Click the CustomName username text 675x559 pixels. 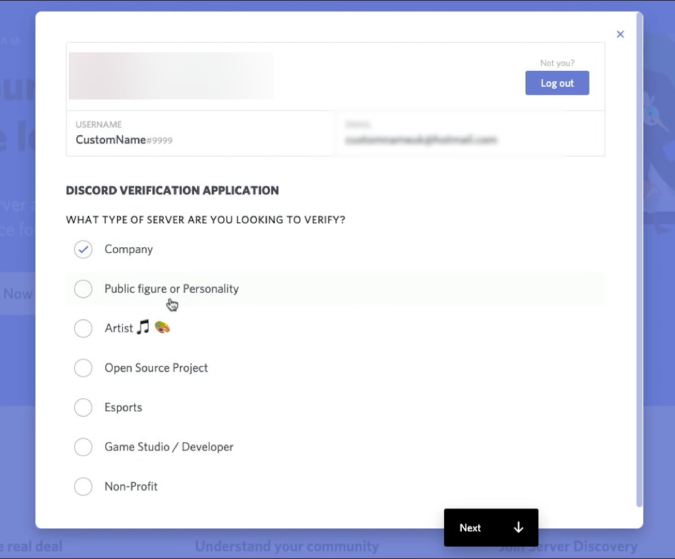click(111, 140)
